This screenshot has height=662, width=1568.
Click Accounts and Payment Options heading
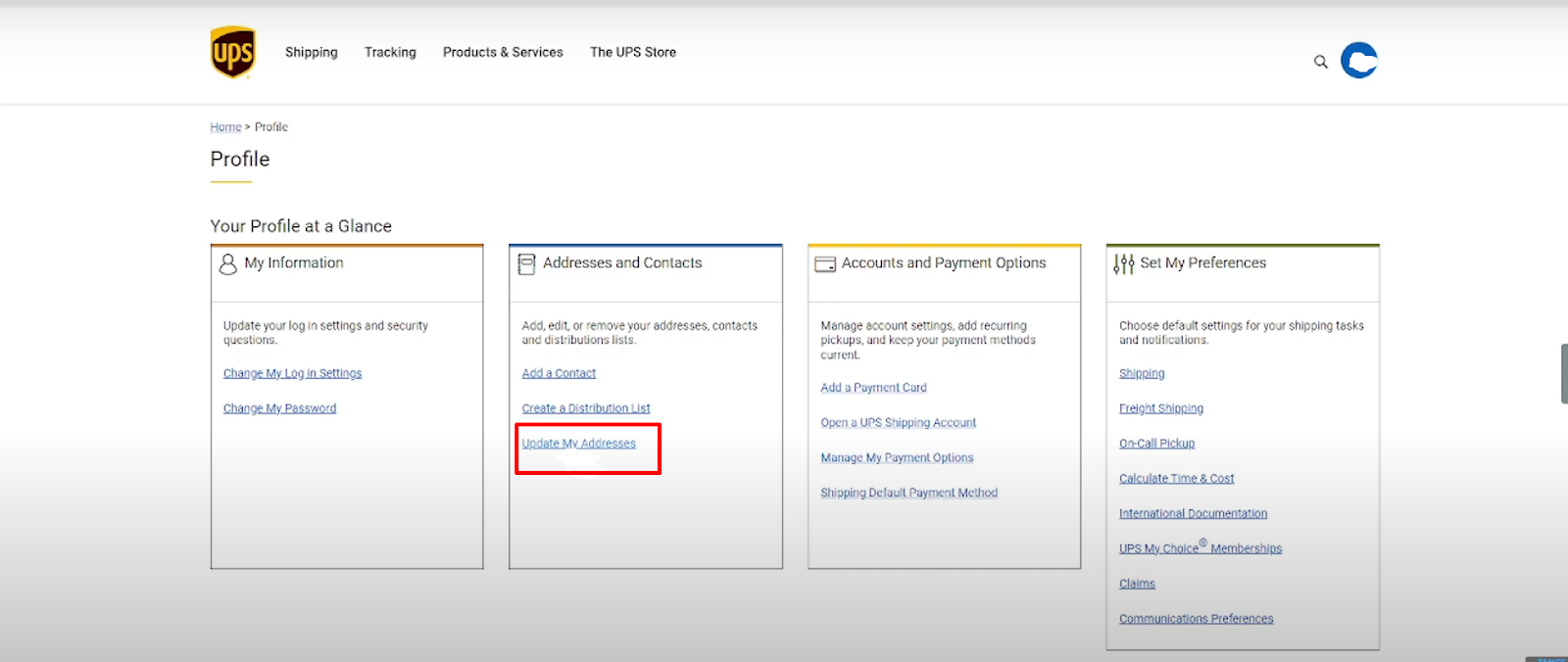pyautogui.click(x=944, y=263)
